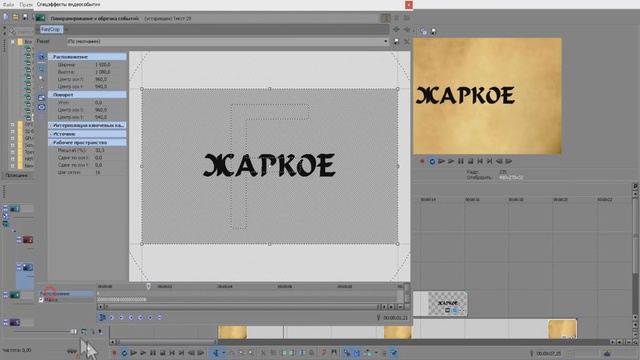
Task: Click Pause on main transport
Action: coord(153,353)
